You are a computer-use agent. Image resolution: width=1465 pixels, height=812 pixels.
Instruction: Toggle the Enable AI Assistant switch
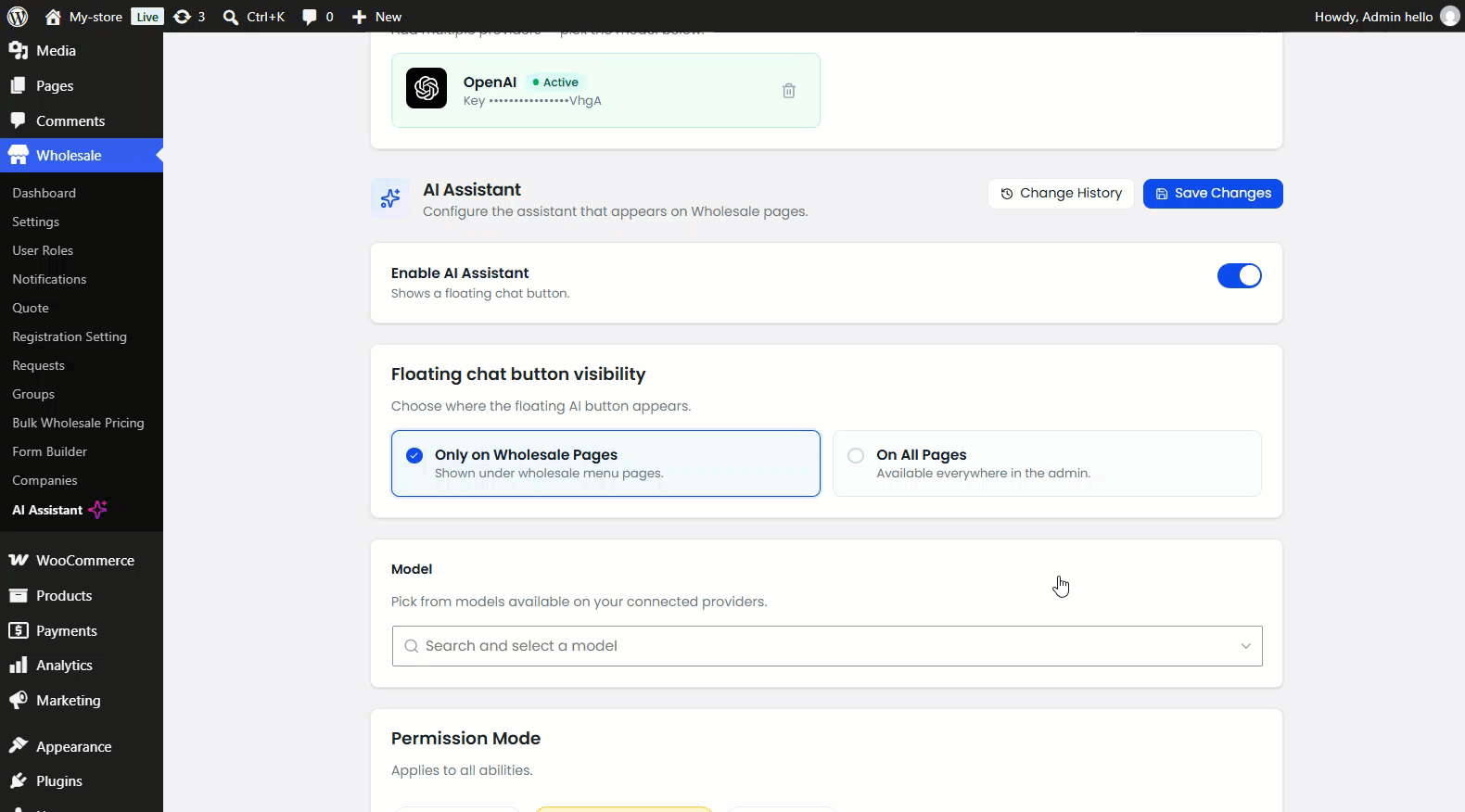(1240, 276)
